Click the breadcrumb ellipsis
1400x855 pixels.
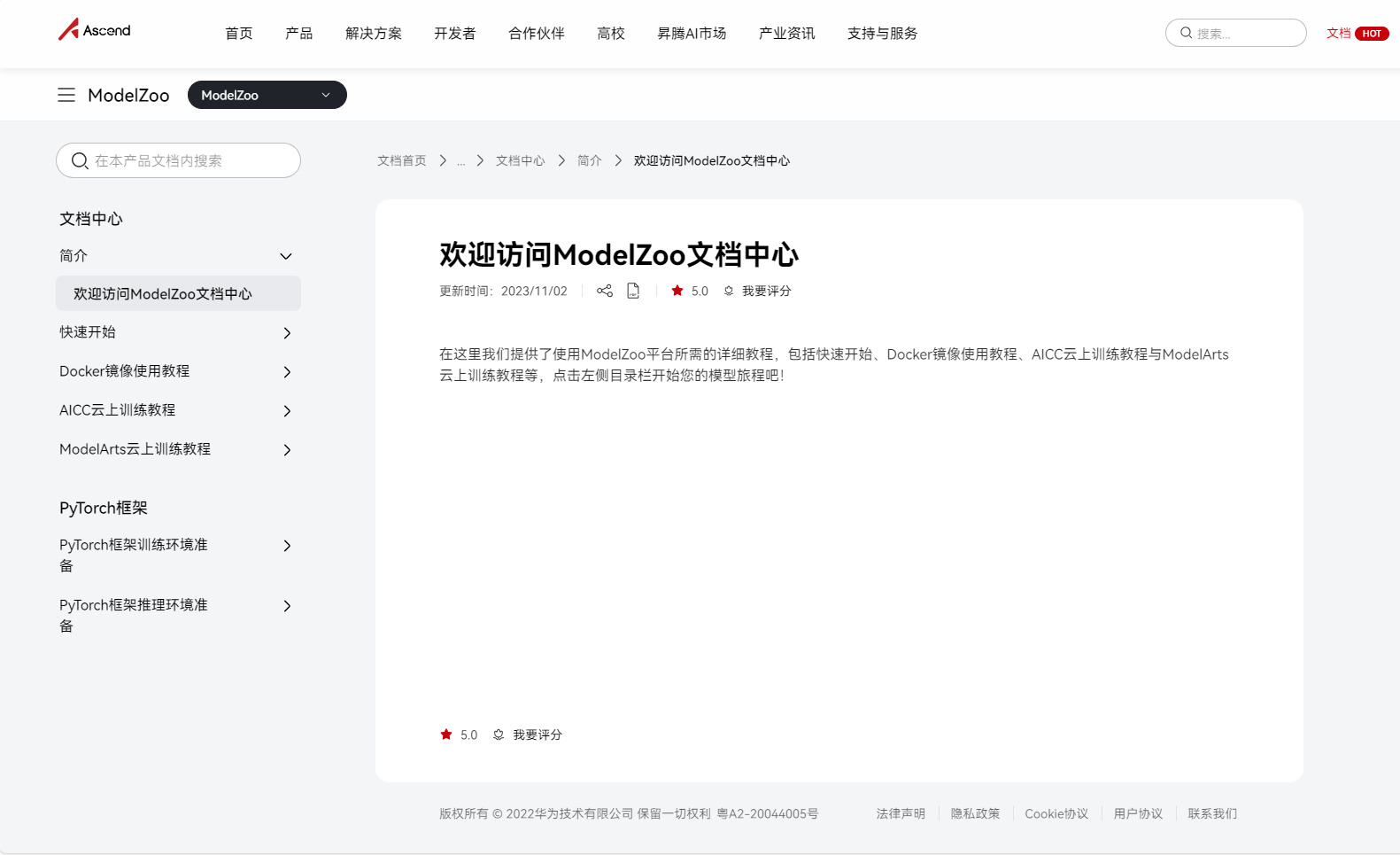(x=461, y=160)
